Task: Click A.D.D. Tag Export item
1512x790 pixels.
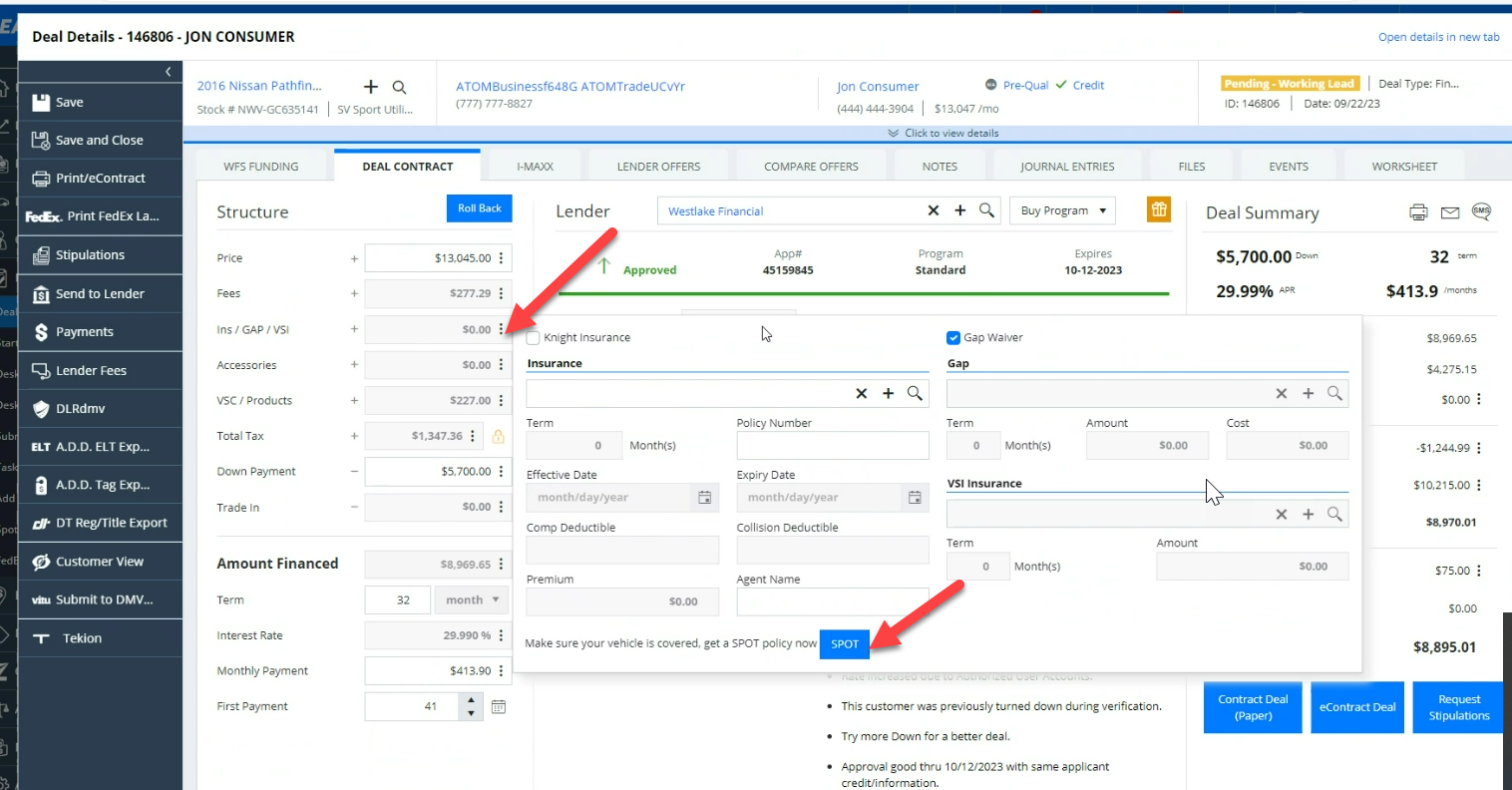Action: (100, 485)
